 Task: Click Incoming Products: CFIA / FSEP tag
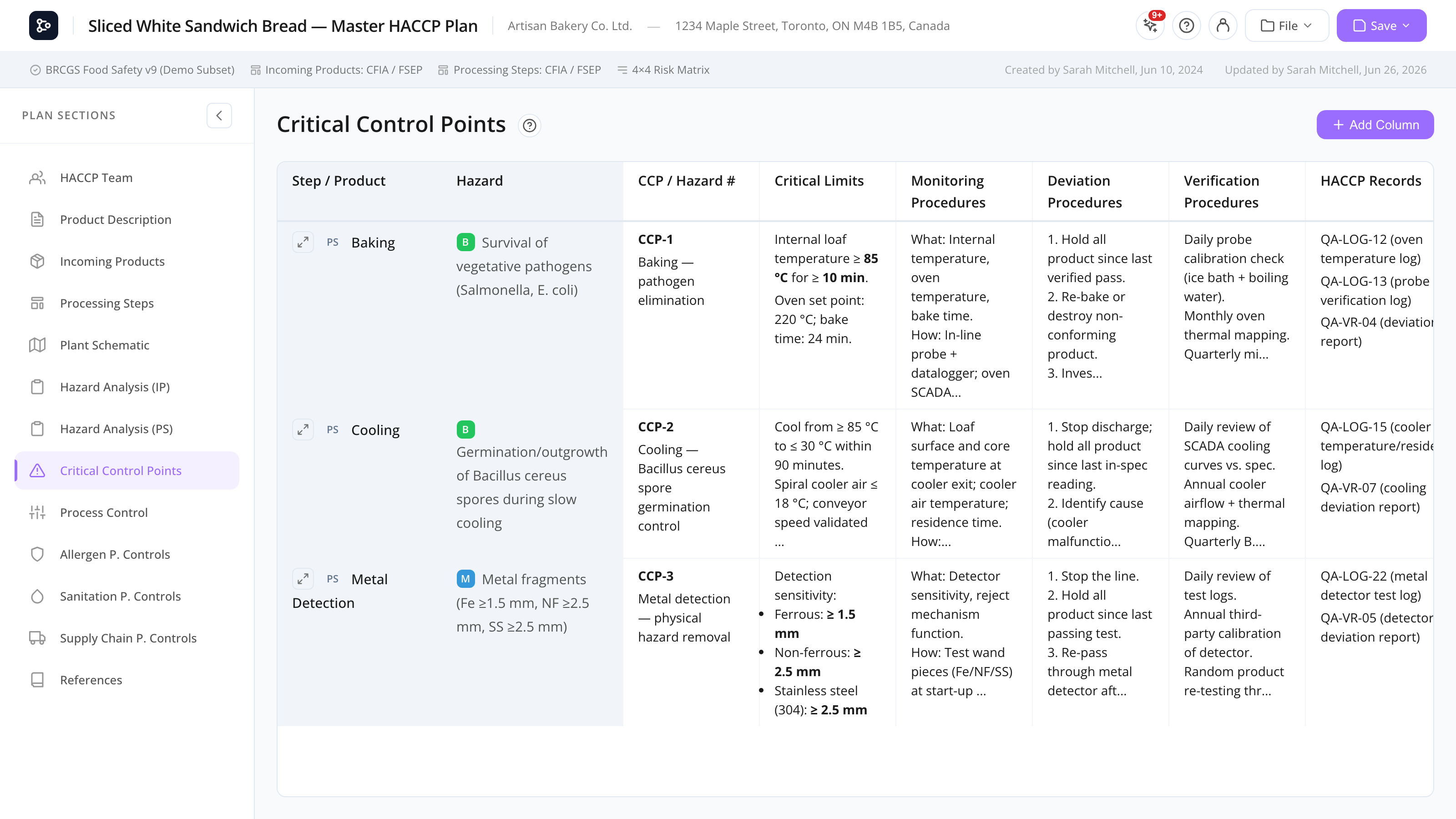336,70
